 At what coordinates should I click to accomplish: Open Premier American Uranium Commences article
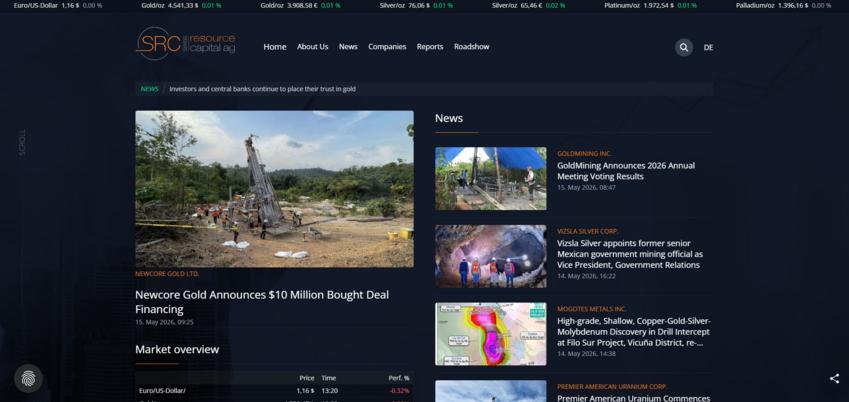634,398
